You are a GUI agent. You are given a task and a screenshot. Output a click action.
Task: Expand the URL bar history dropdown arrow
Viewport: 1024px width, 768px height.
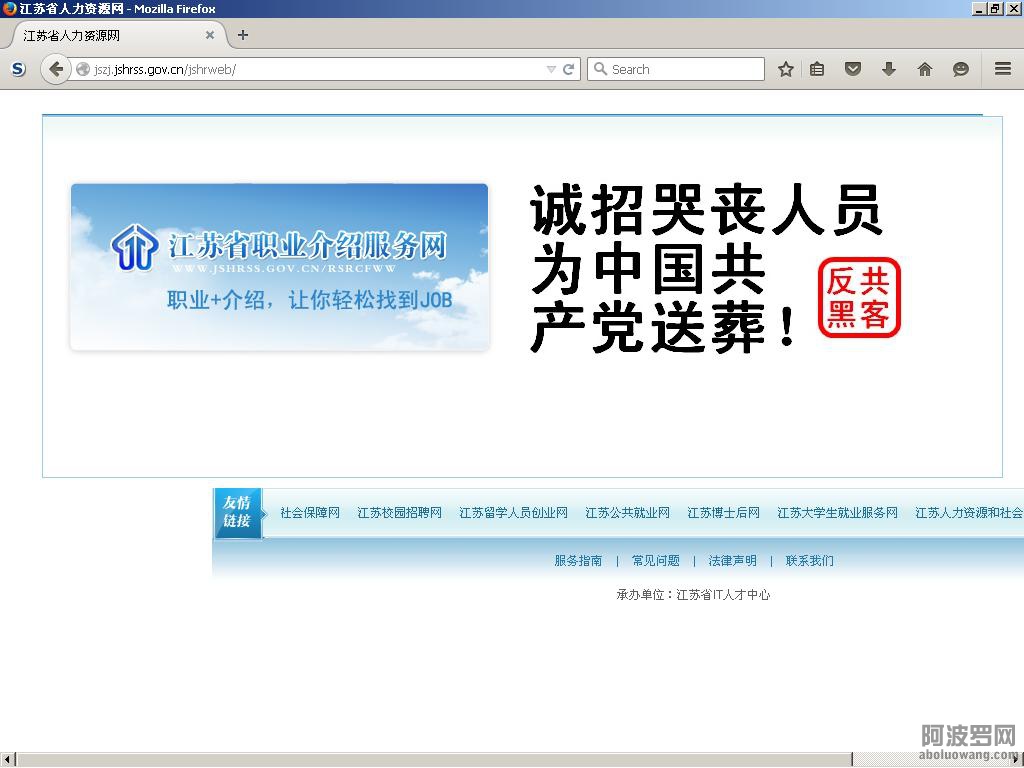551,69
